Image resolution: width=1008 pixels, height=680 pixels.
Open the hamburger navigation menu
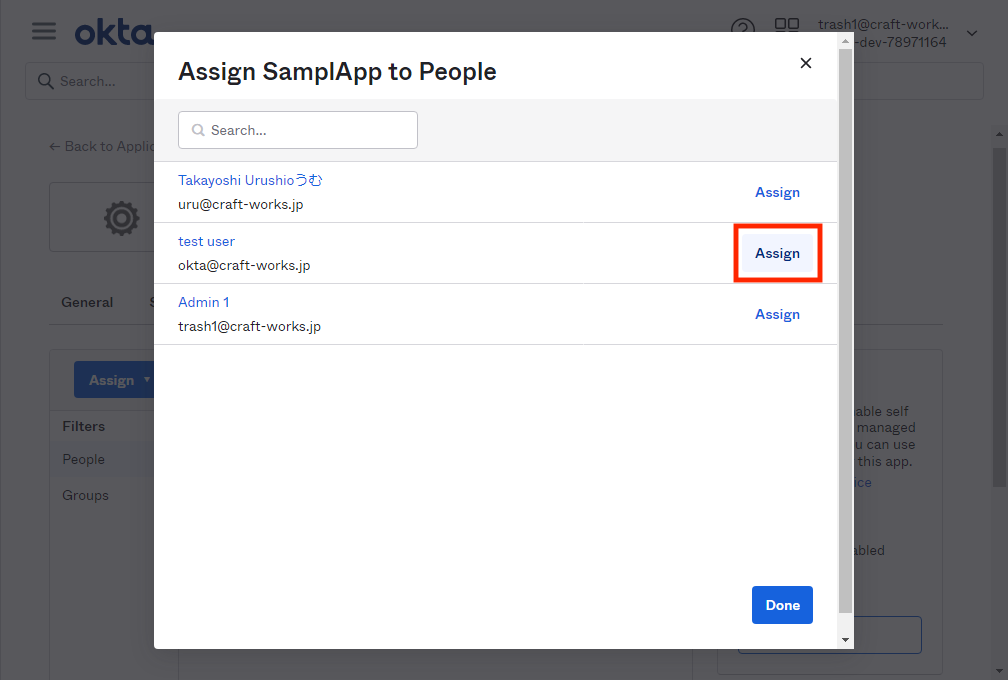click(x=44, y=31)
